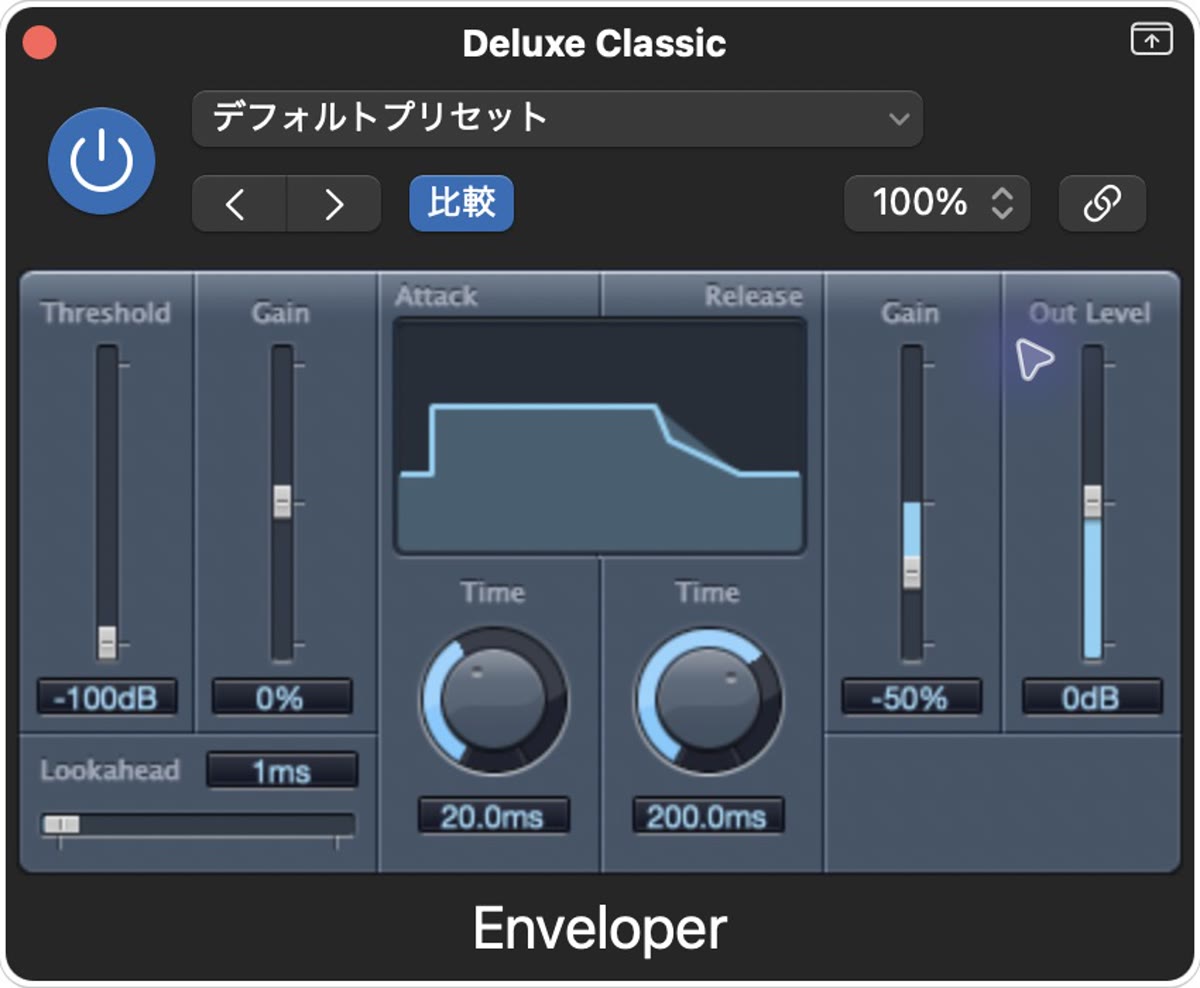
Task: Open the 100% view size stepper
Action: tap(937, 204)
